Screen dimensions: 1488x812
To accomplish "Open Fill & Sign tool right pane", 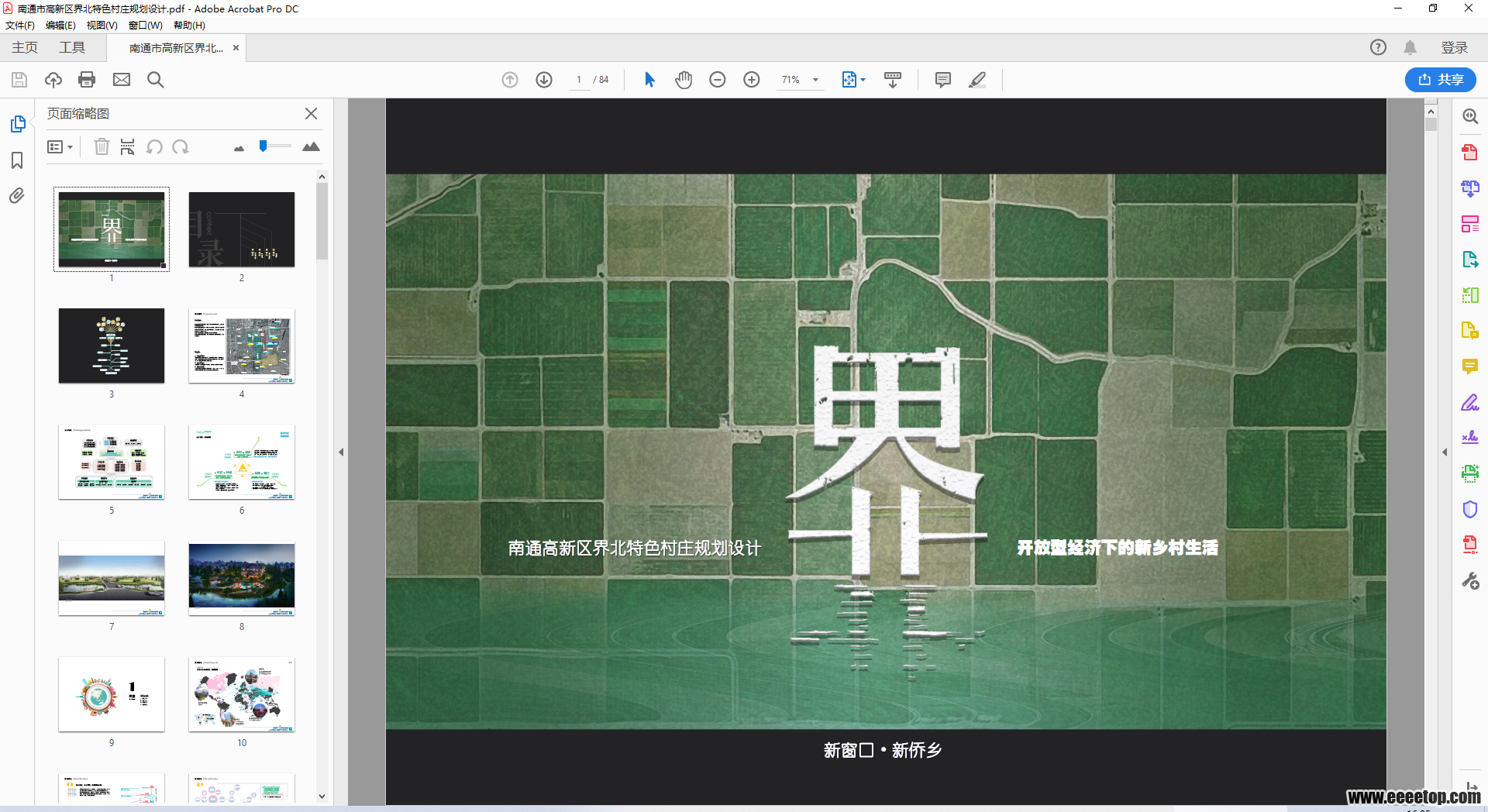I will [x=1469, y=402].
